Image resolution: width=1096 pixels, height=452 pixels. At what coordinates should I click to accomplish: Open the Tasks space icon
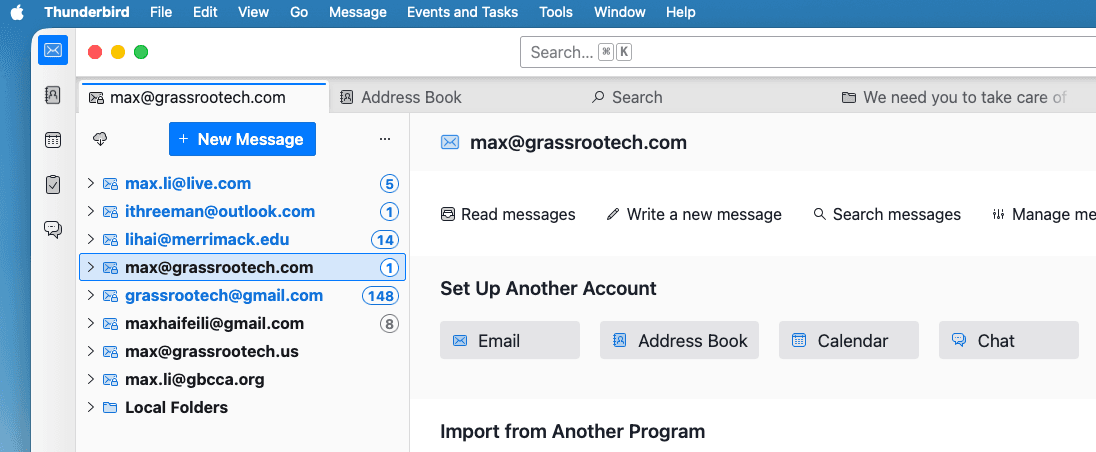(x=53, y=184)
